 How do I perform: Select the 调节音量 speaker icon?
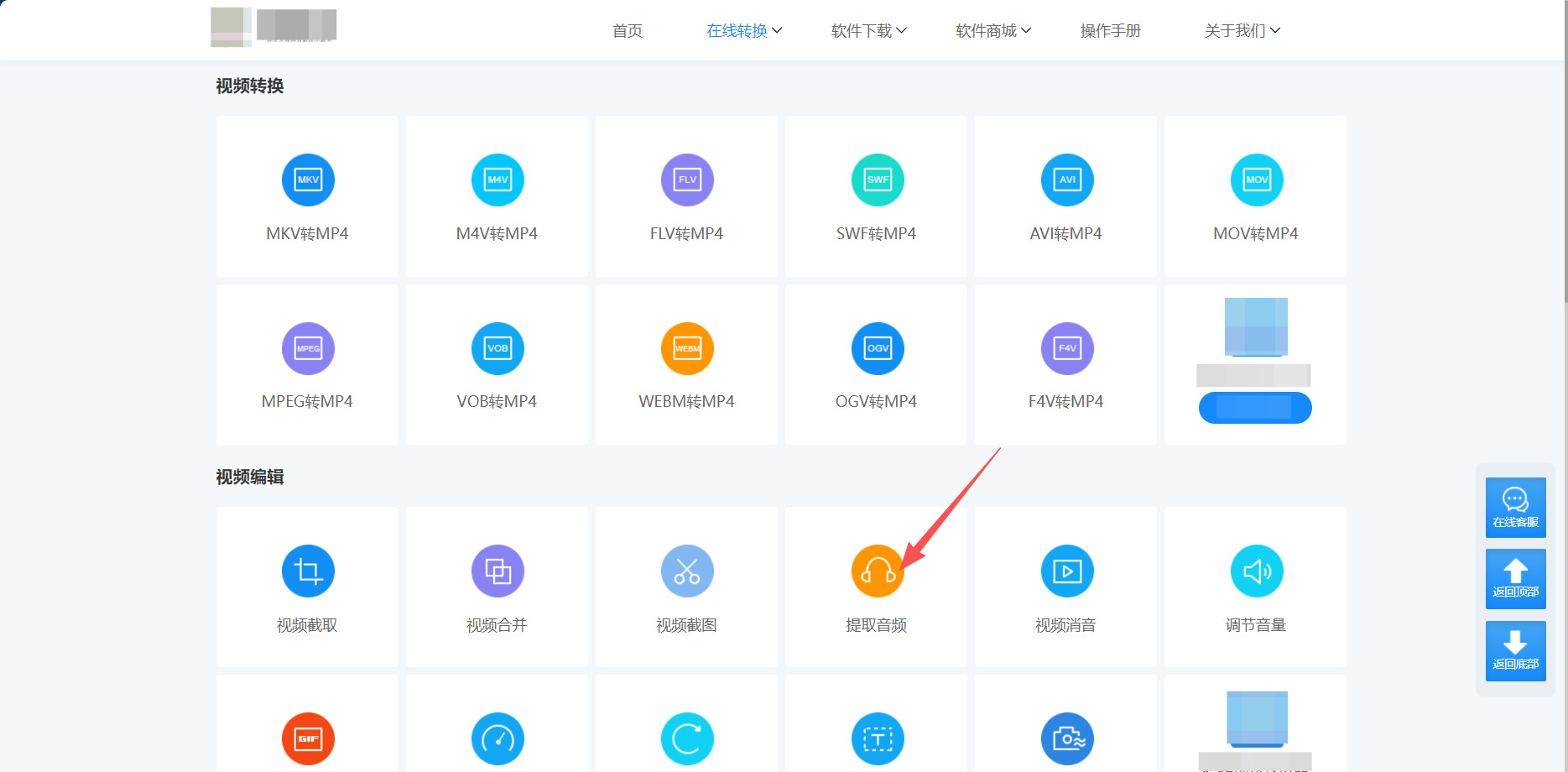[x=1257, y=571]
